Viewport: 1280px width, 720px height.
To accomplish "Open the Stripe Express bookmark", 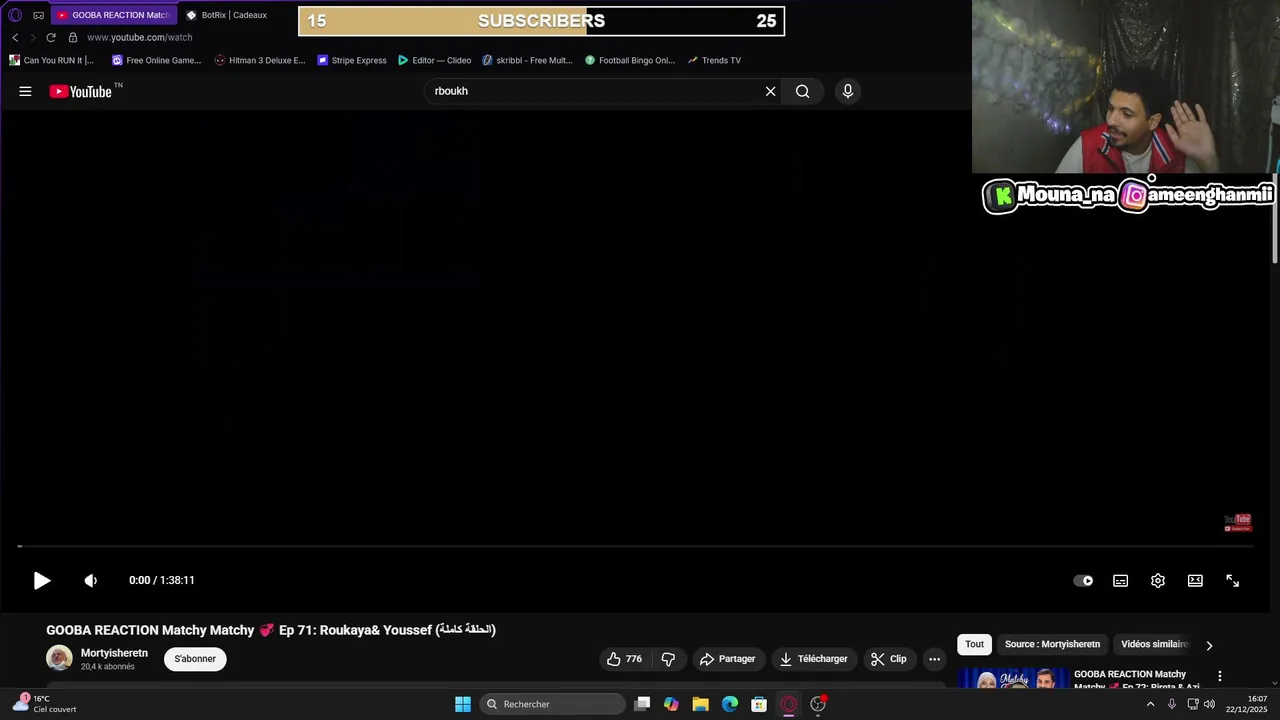I will point(352,60).
